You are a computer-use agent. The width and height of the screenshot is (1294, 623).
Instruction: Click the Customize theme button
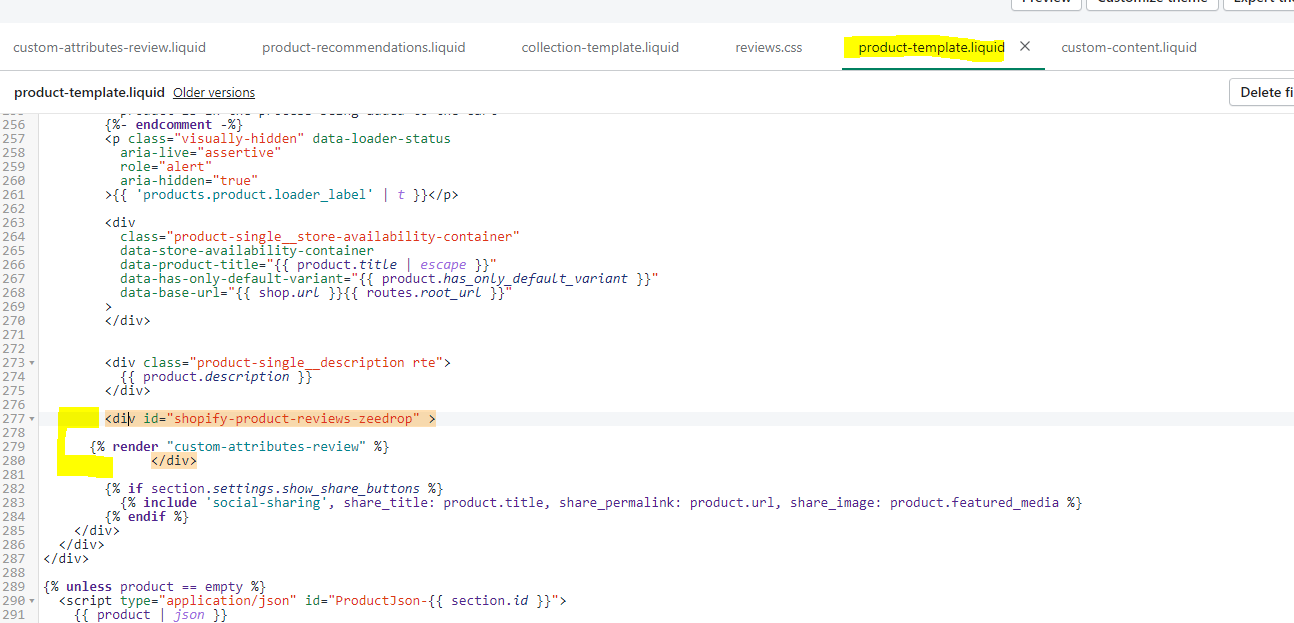click(x=1153, y=3)
